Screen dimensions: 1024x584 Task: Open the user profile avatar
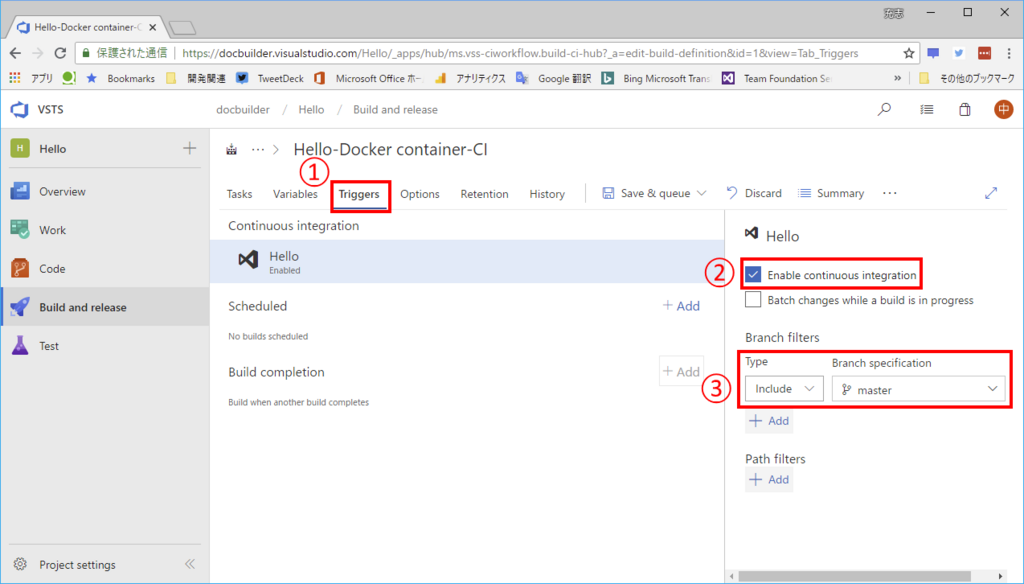coord(1003,109)
